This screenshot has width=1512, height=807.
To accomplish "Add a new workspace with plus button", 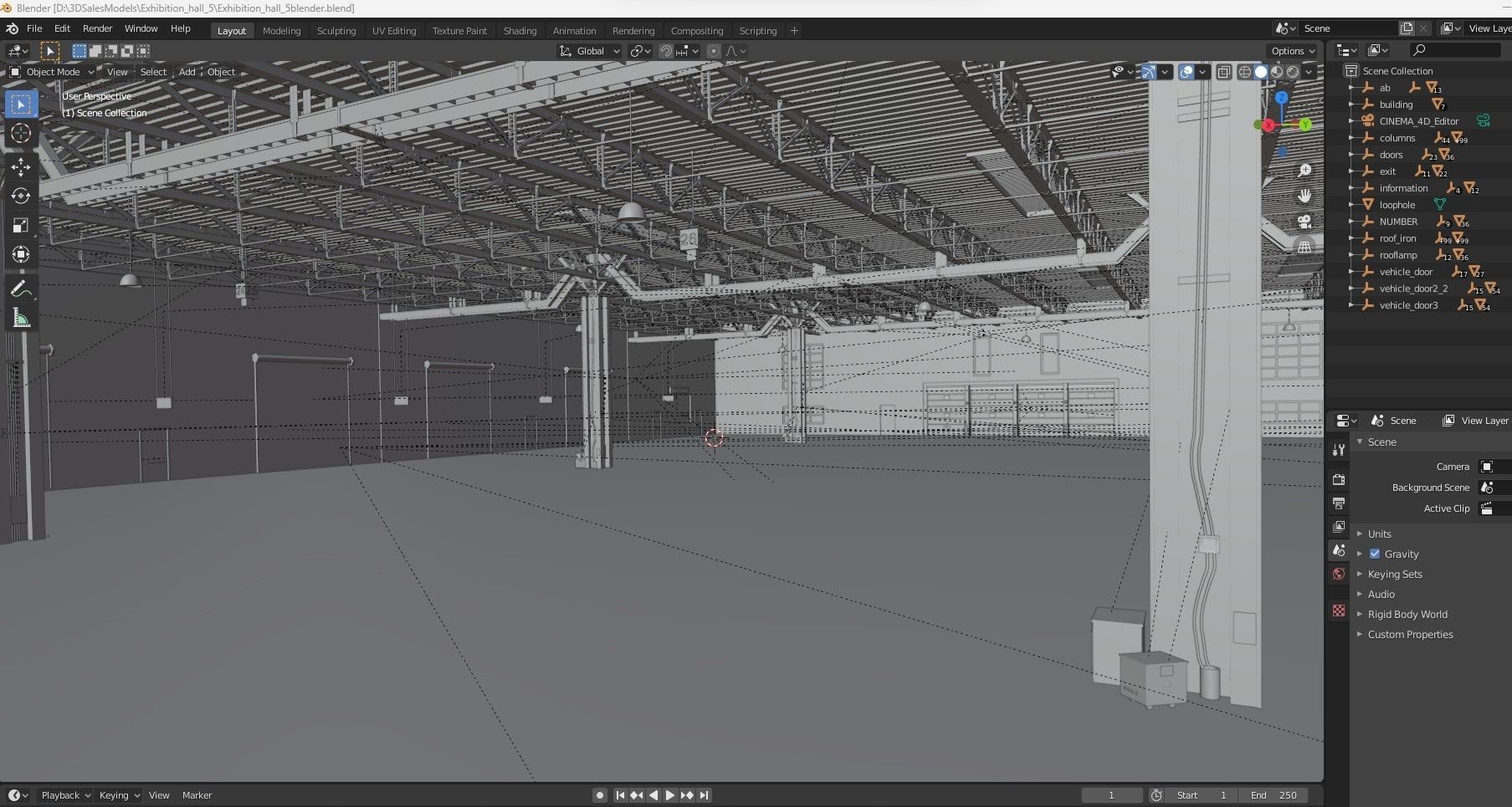I will 794,31.
